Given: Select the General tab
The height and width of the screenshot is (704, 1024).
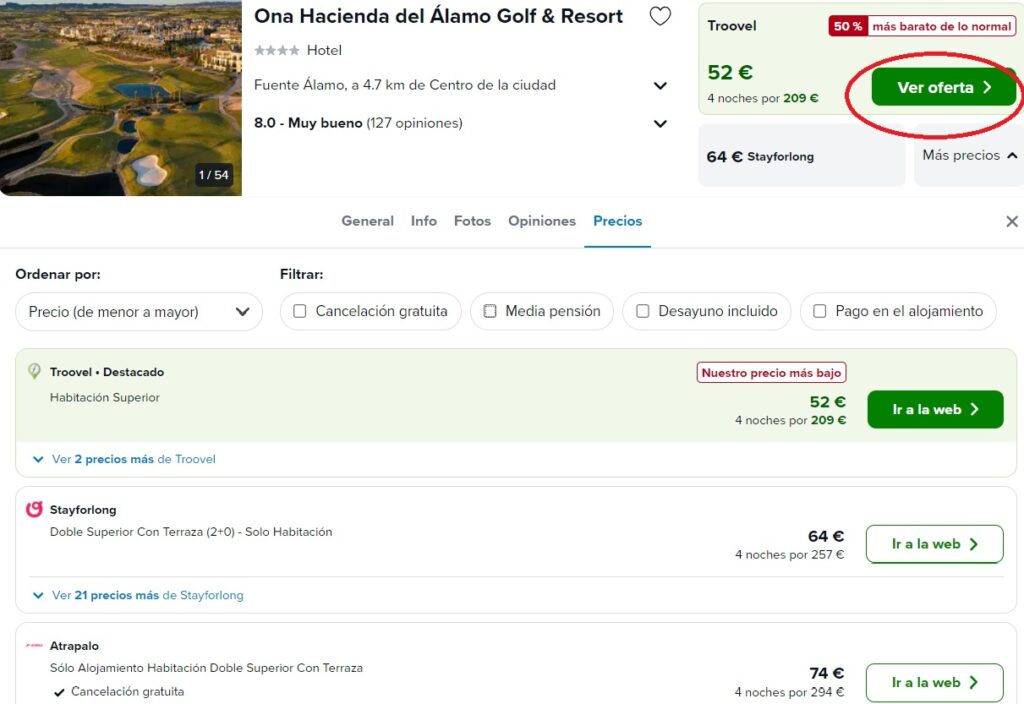Looking at the screenshot, I should coord(368,221).
